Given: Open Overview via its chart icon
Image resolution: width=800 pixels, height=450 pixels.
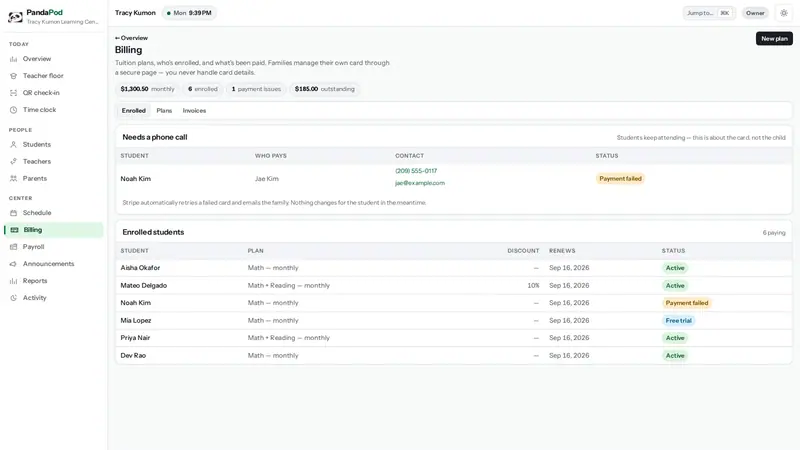Looking at the screenshot, I should [13, 59].
